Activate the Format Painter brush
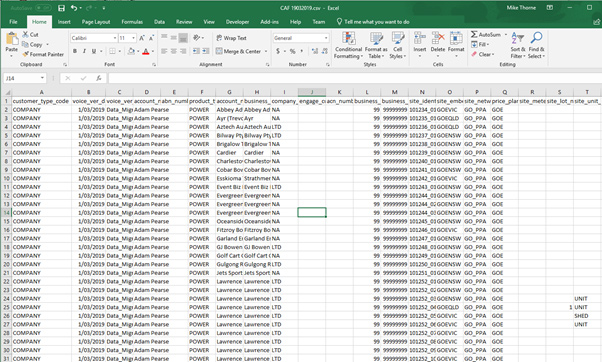This screenshot has width=602, height=362. (x=25, y=54)
